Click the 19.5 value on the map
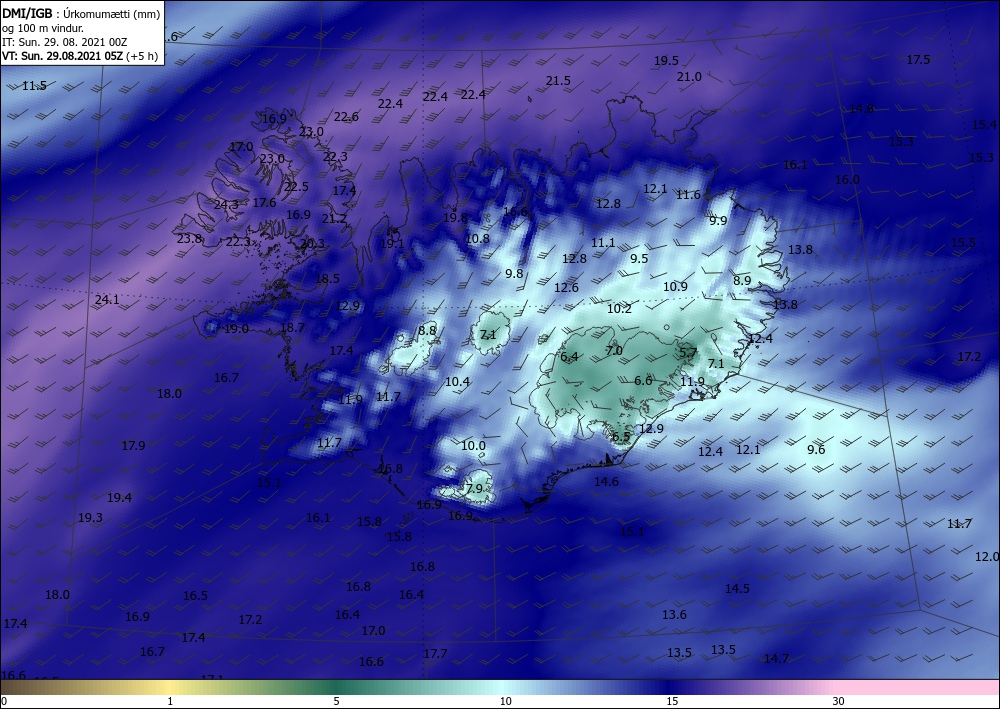The width and height of the screenshot is (1000, 709). (x=666, y=61)
